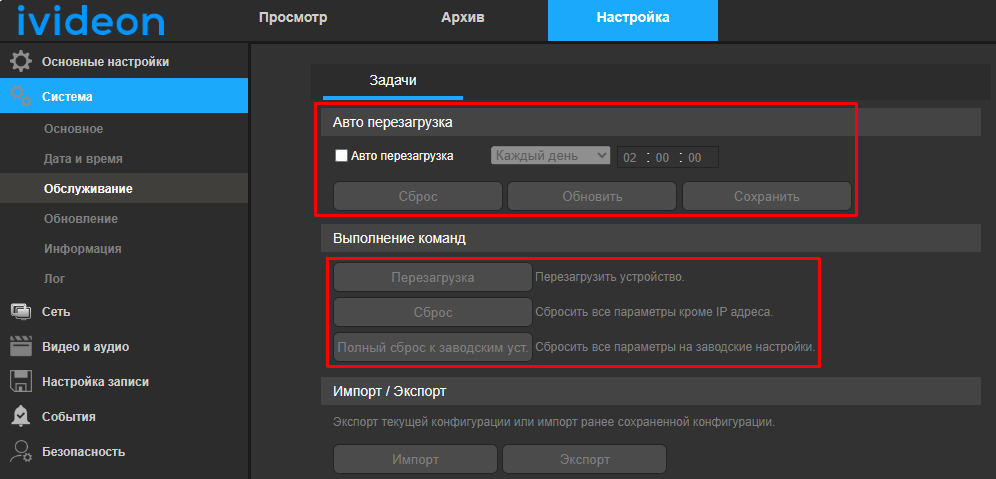Click the Экспорт button
This screenshot has height=479, width=996.
[584, 459]
